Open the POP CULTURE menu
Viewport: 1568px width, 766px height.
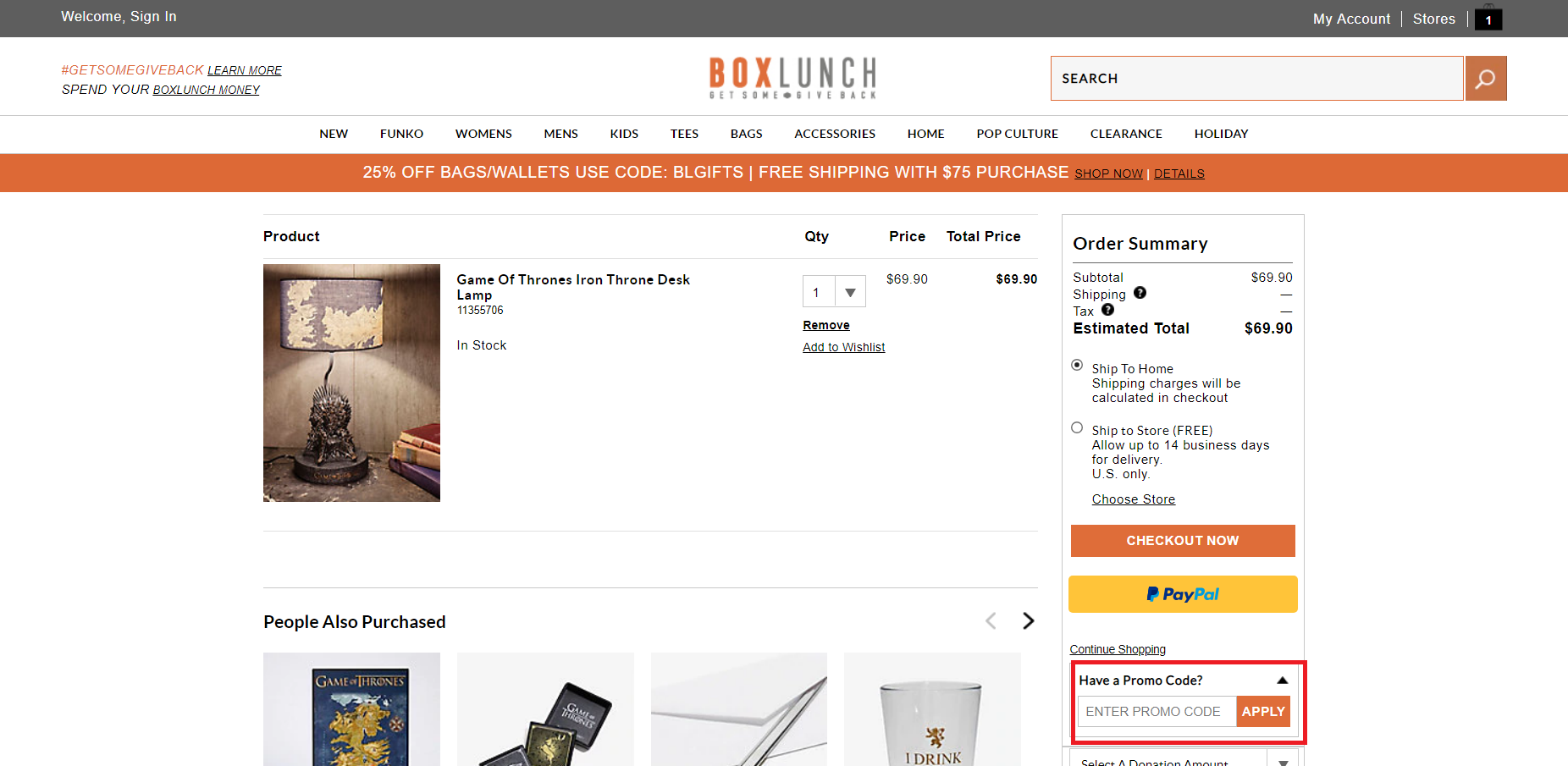(x=1017, y=134)
